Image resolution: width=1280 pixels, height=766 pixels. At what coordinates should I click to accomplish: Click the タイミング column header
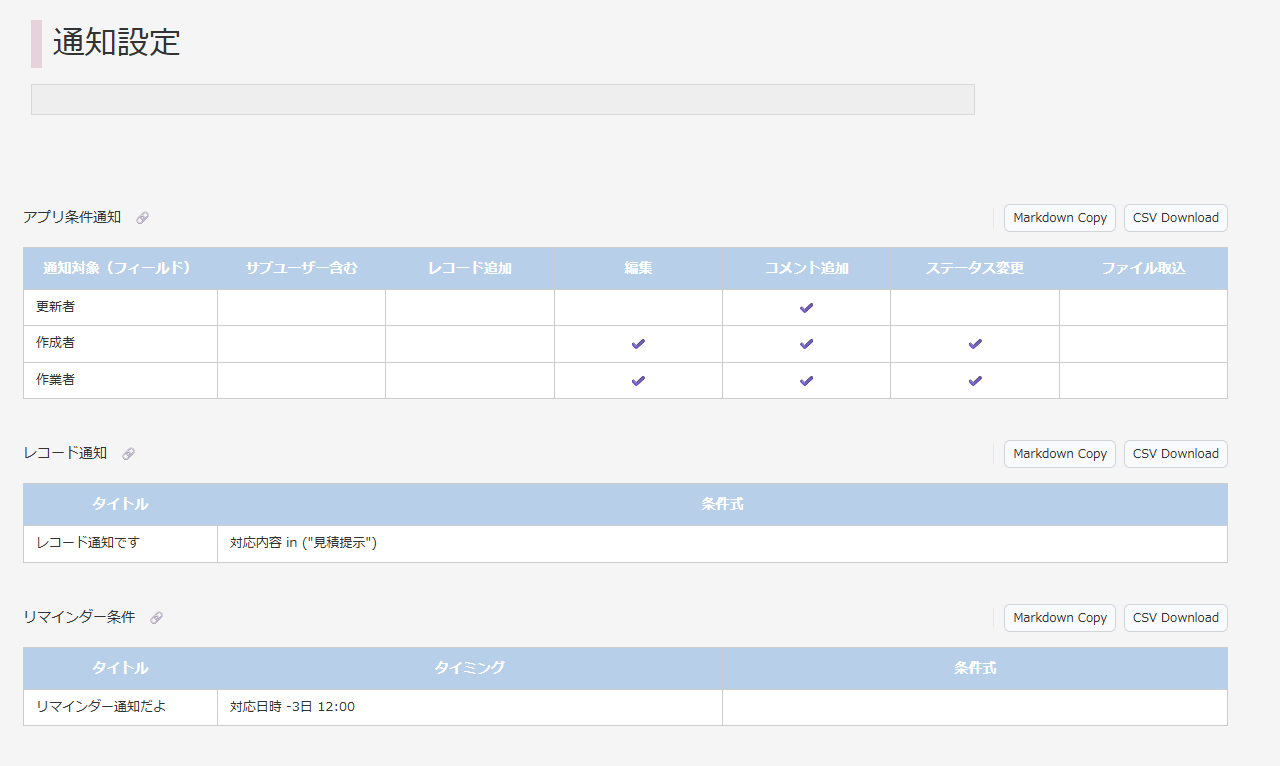(x=470, y=669)
